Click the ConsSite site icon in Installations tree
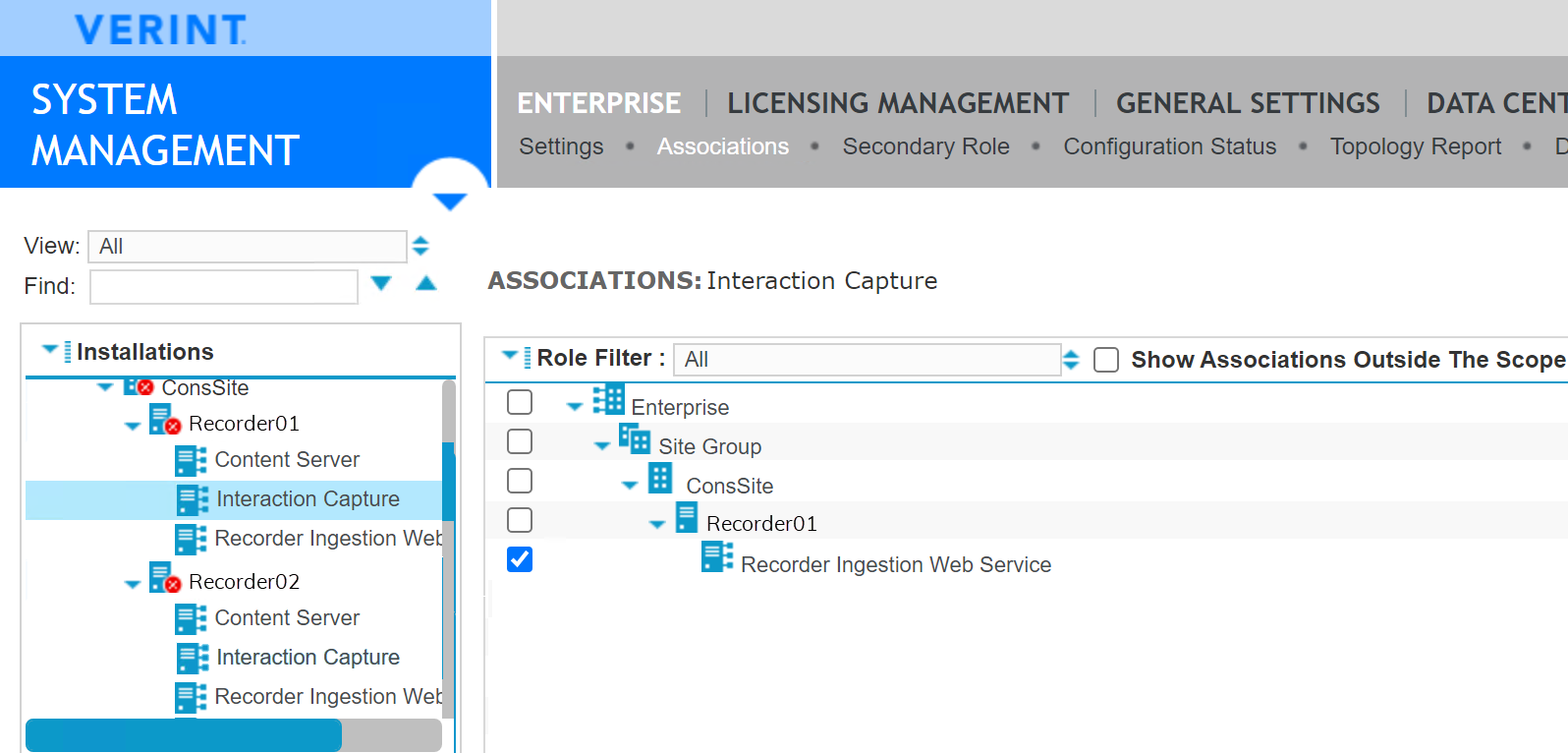 138,386
